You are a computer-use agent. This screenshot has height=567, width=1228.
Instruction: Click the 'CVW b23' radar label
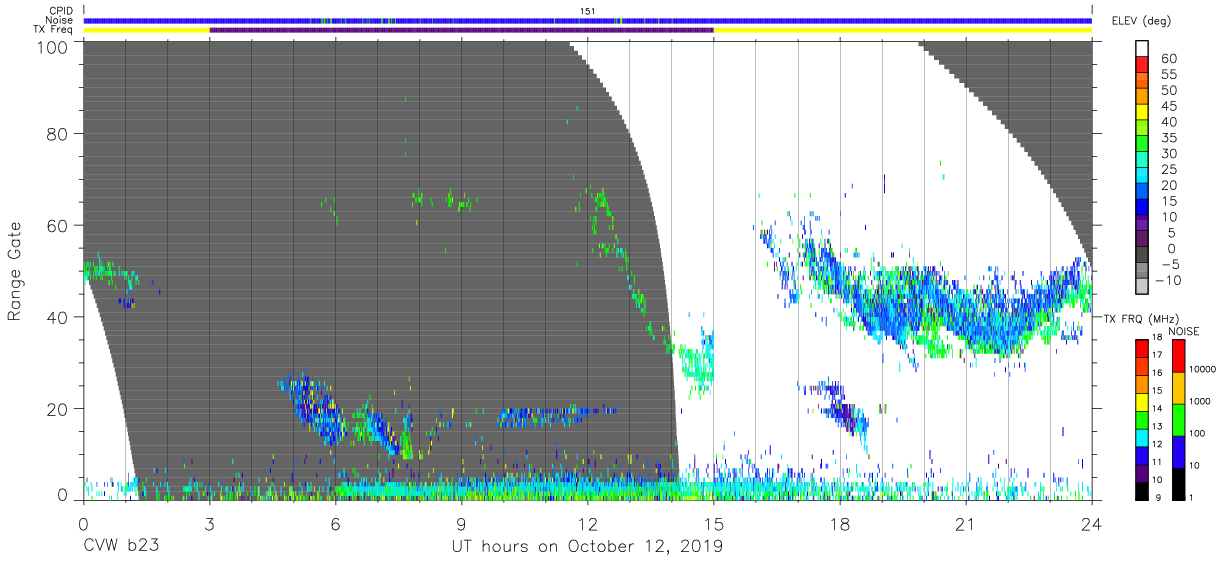click(x=120, y=546)
